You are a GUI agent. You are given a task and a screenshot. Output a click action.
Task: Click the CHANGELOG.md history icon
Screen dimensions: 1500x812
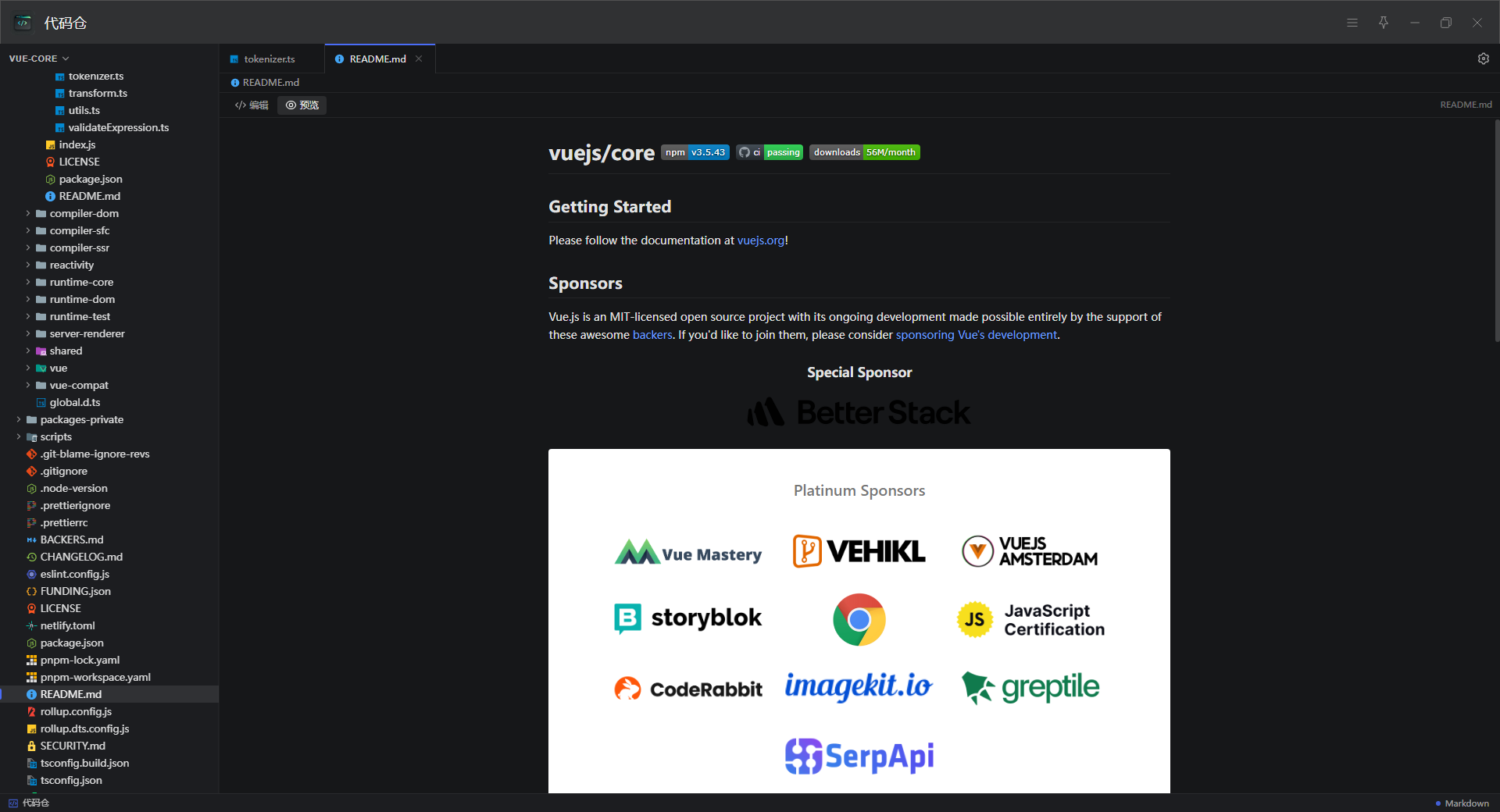tap(31, 557)
